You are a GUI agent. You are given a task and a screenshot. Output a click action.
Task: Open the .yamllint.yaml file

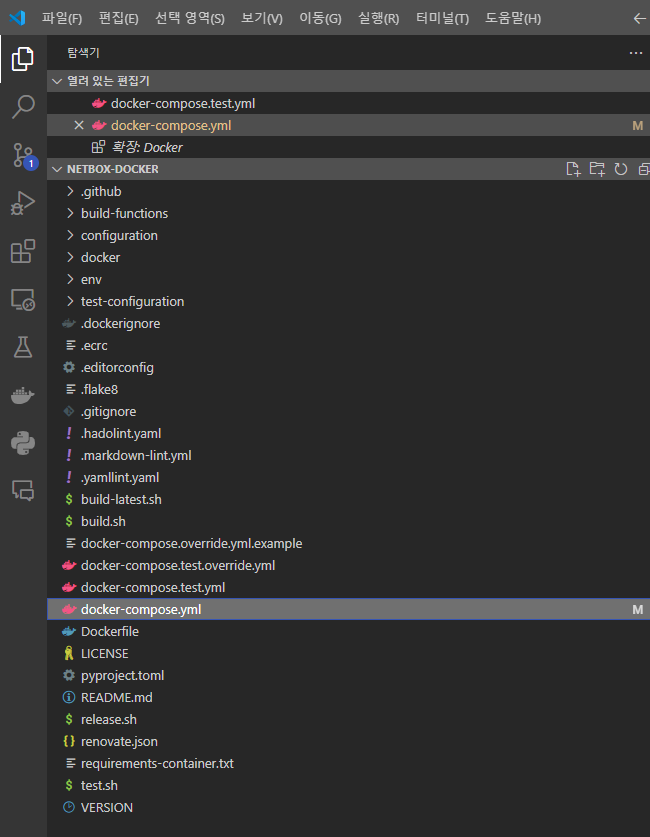[348, 477]
